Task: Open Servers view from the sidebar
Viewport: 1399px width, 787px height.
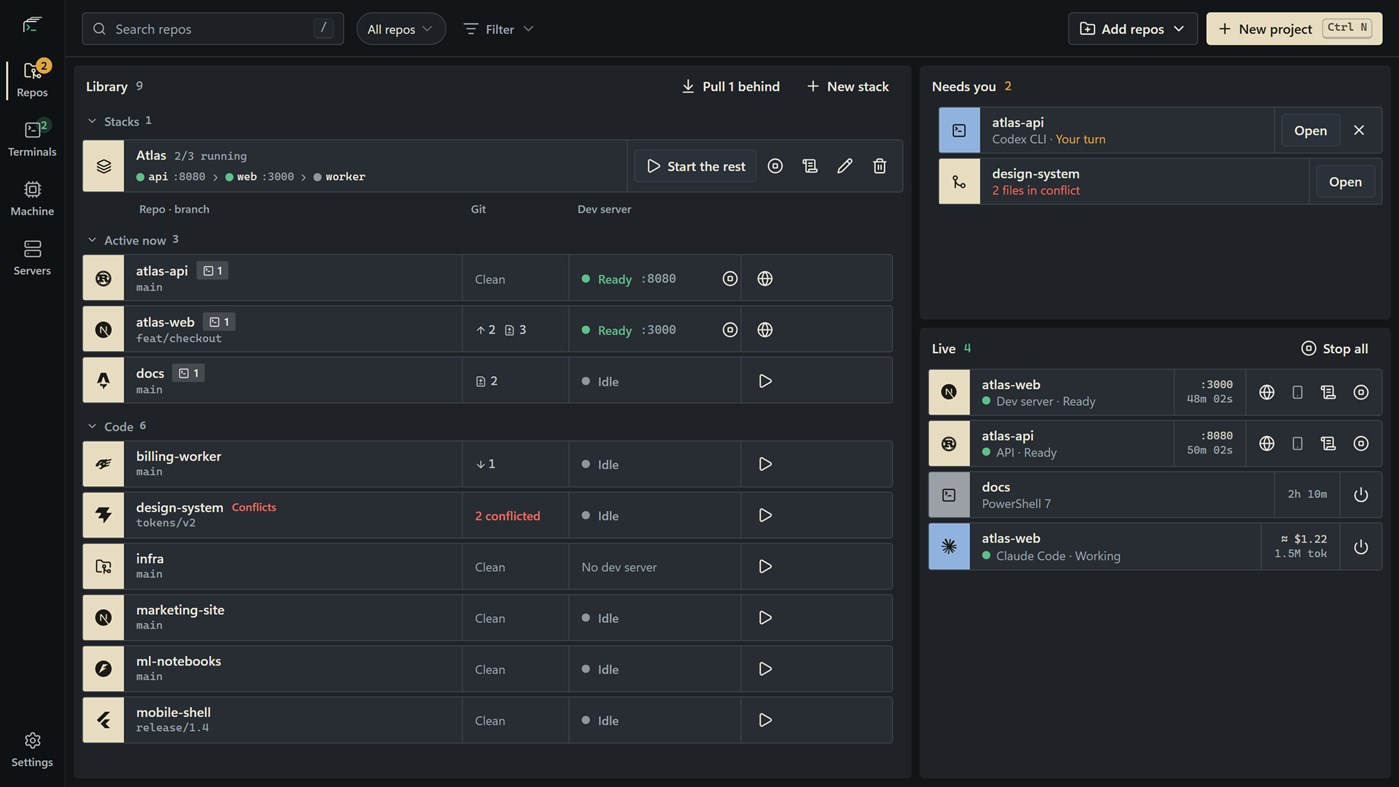Action: (32, 258)
